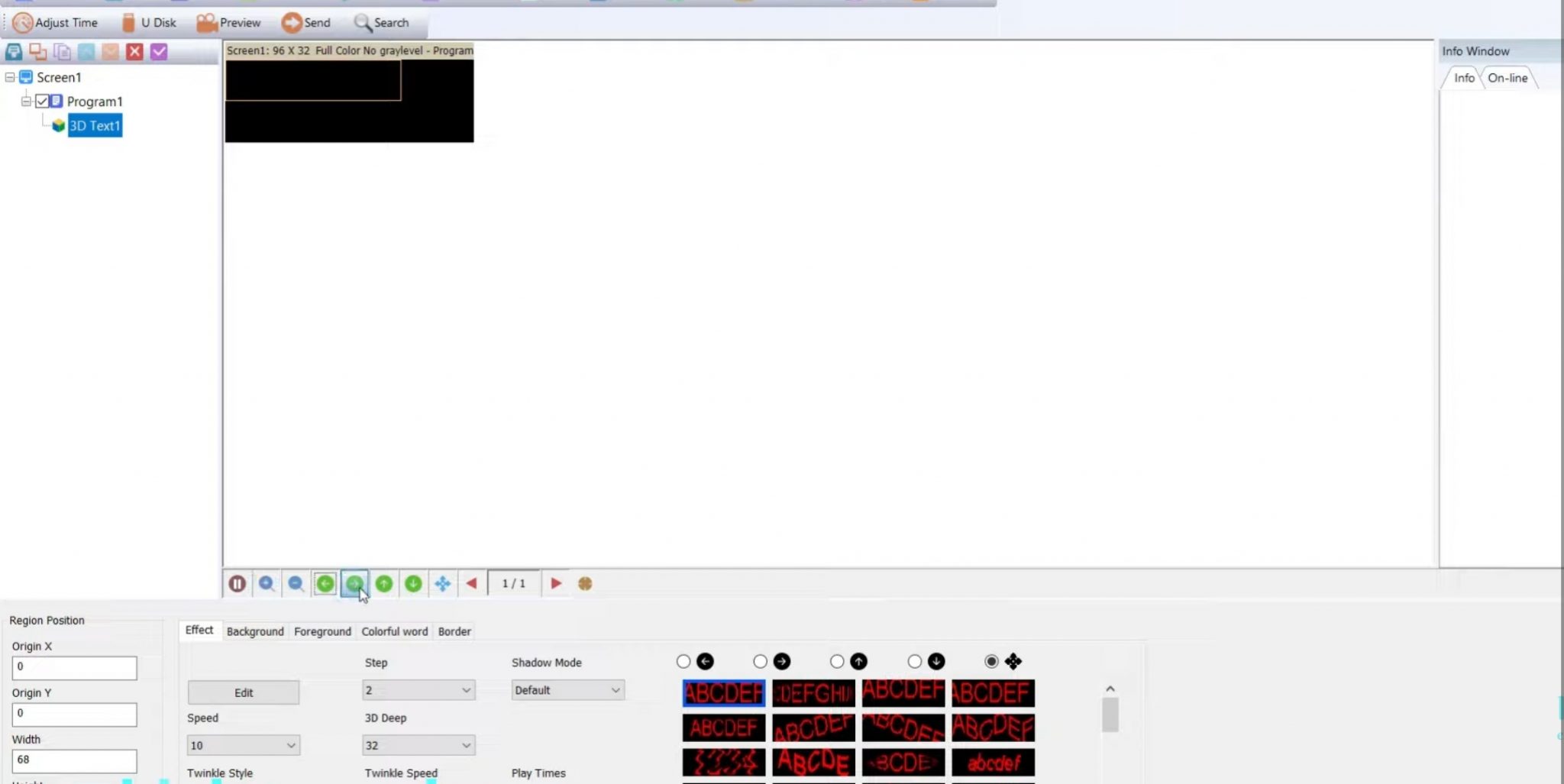The image size is (1564, 784).
Task: Delete the selected item with the red X icon
Action: pos(135,51)
